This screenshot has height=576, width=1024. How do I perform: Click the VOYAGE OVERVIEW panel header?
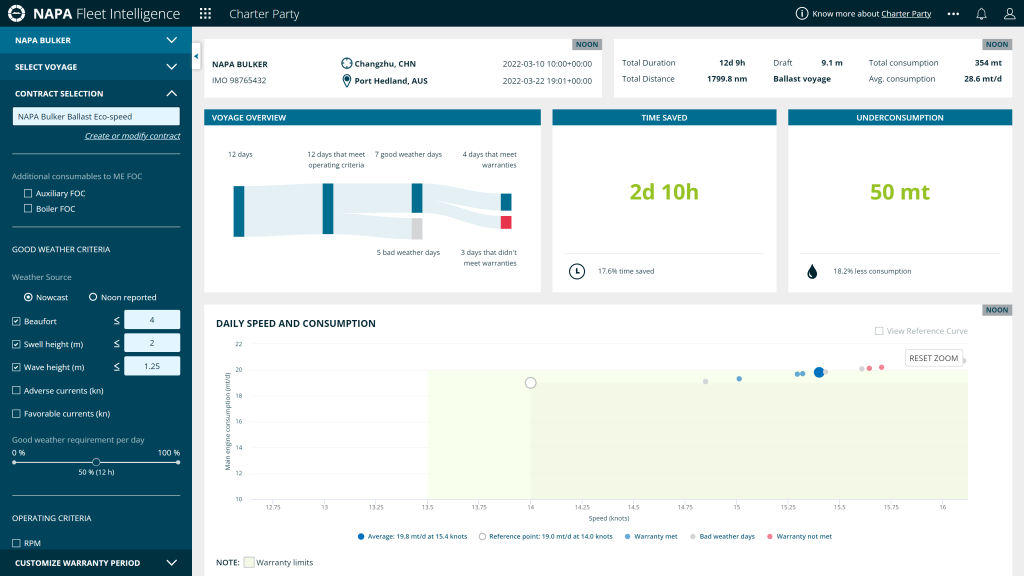coord(372,118)
